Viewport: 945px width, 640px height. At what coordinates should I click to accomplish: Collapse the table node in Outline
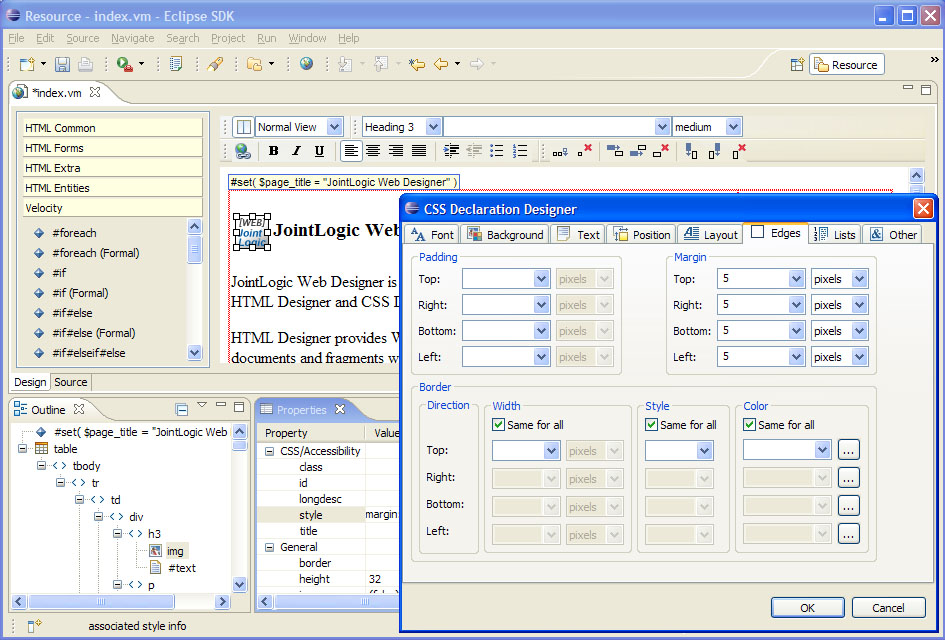(22, 449)
